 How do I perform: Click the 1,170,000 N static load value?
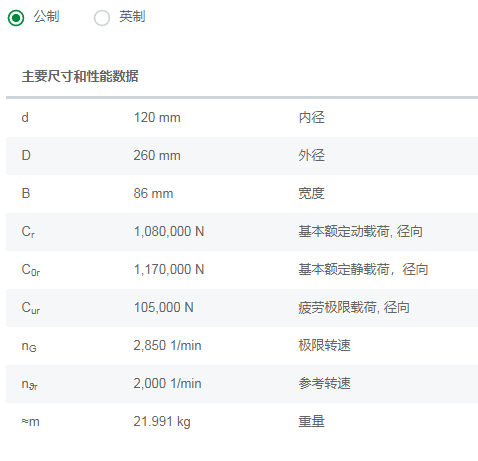(169, 269)
